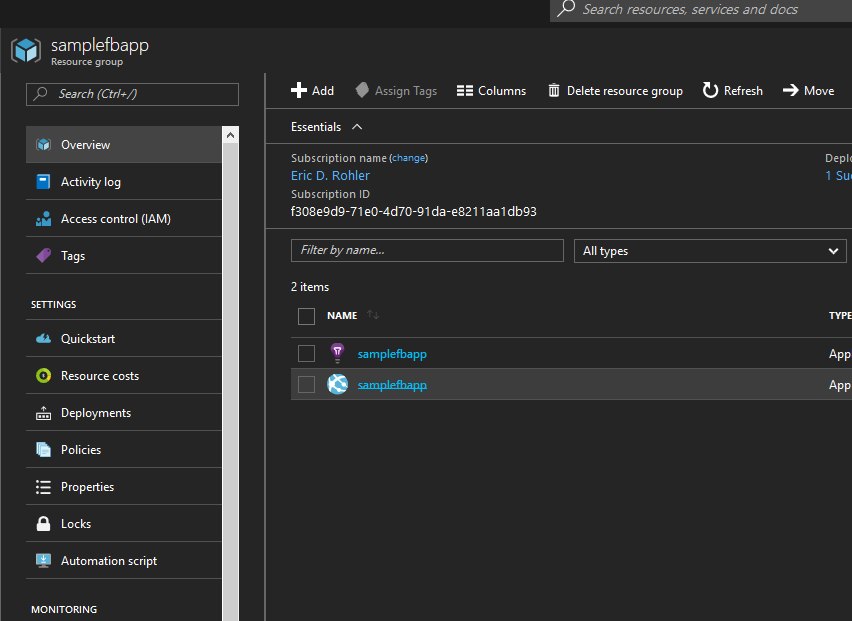This screenshot has height=621, width=852.
Task: Click the Resource costs green circle icon
Action: 43,375
